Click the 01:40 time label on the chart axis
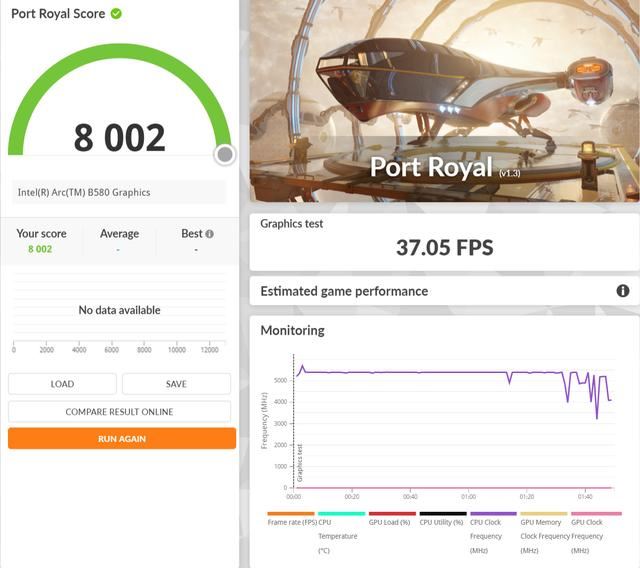Viewport: 640px width, 568px height. point(585,497)
